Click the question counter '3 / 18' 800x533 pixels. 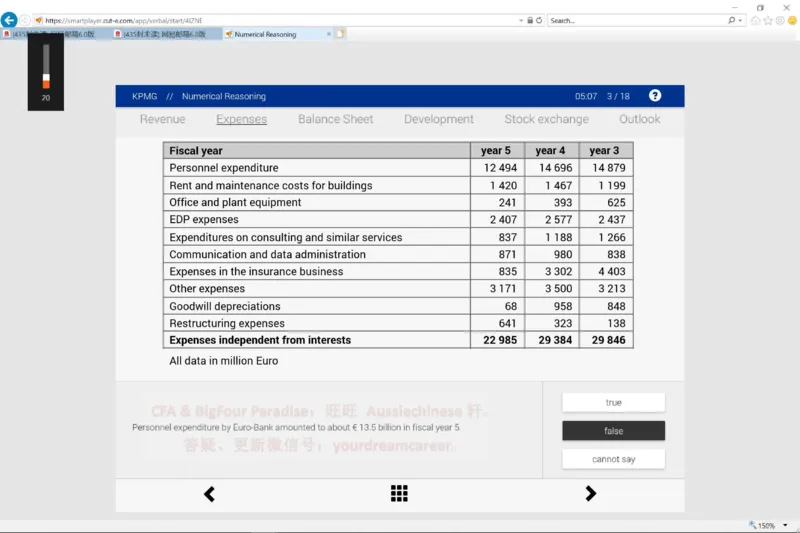coord(618,96)
